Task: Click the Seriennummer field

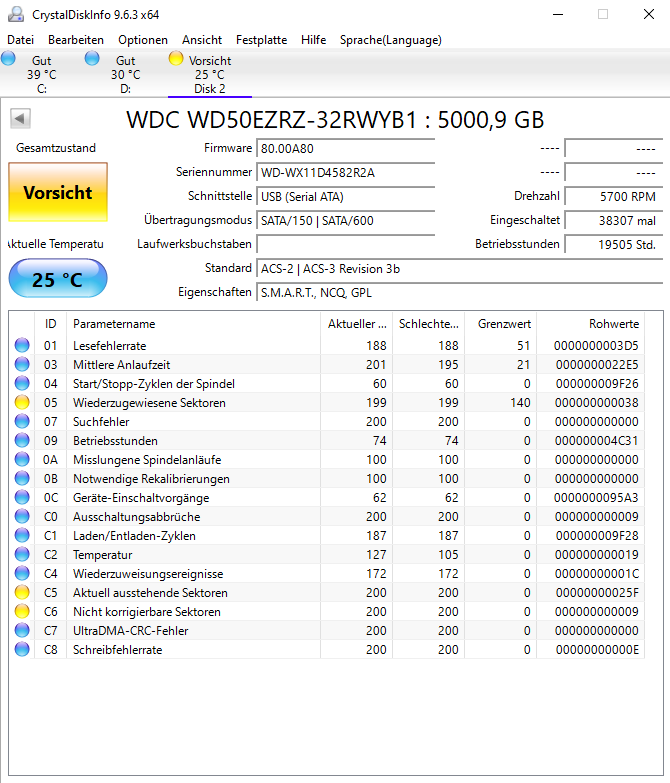Action: [x=345, y=172]
